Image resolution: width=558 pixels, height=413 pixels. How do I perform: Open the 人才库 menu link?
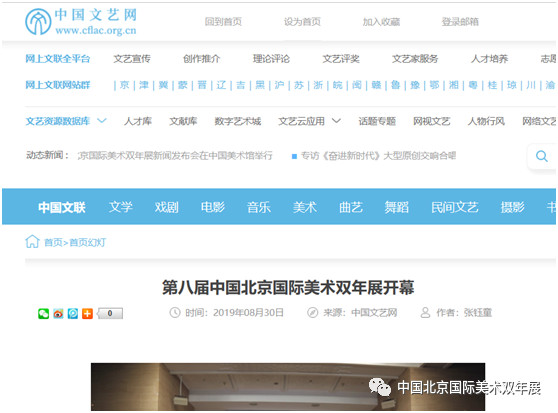tap(138, 121)
